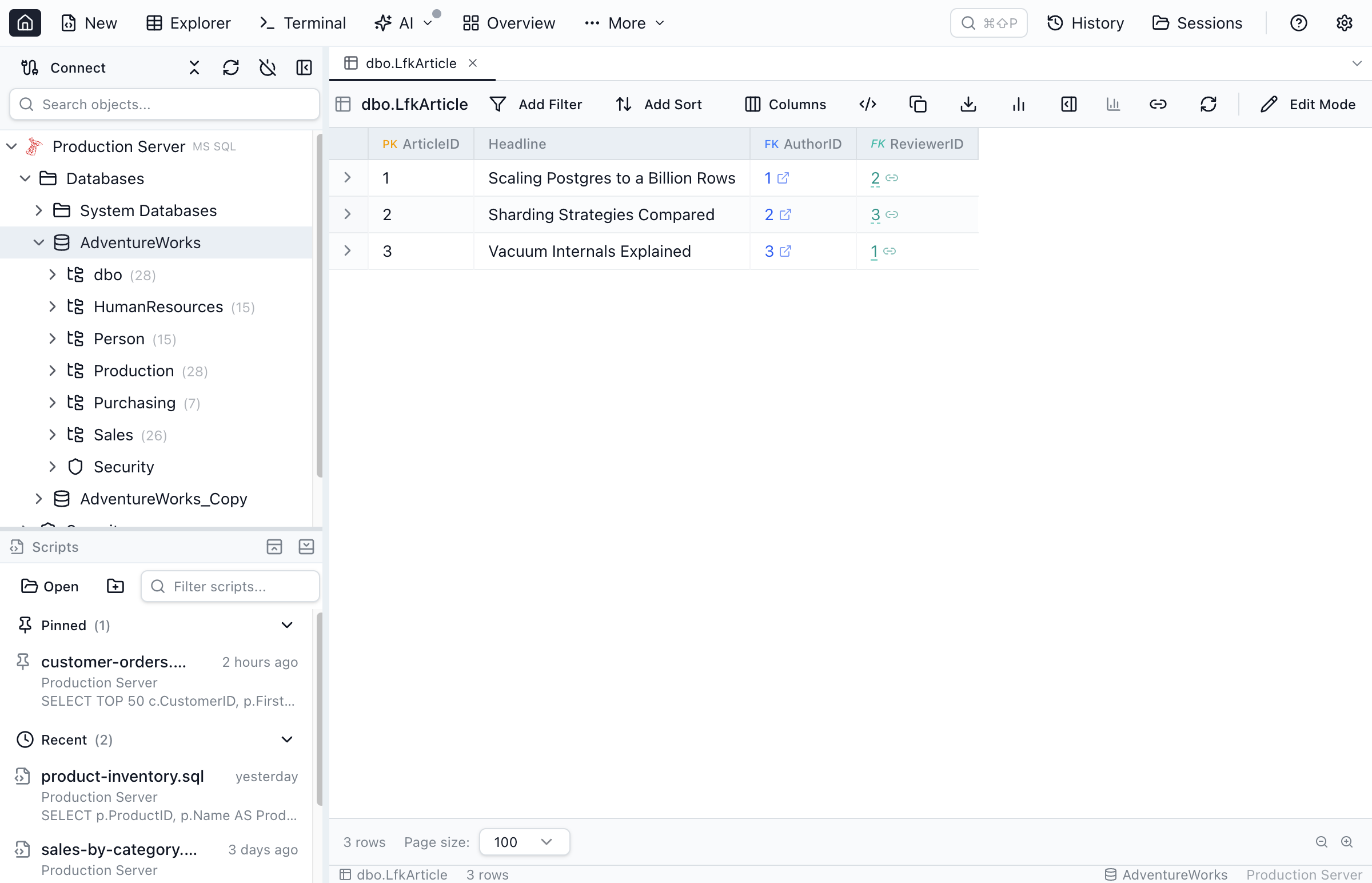Toggle the sidebar collapse icon
1372x883 pixels.
click(x=304, y=67)
